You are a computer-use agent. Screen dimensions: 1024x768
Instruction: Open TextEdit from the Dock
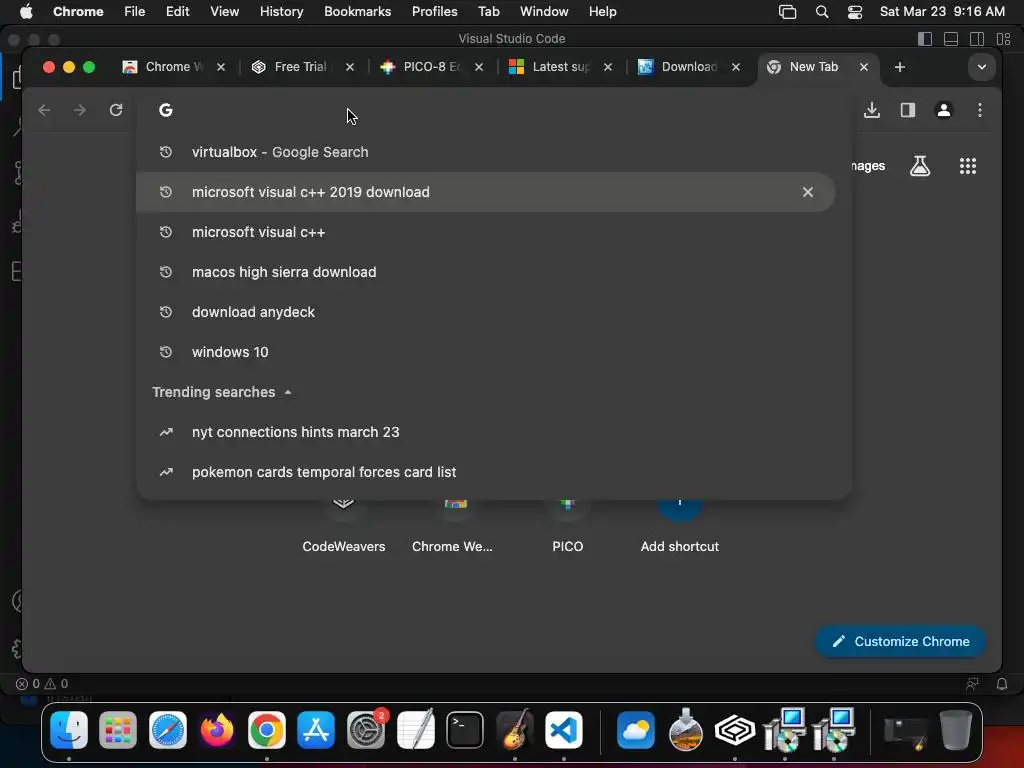415,730
